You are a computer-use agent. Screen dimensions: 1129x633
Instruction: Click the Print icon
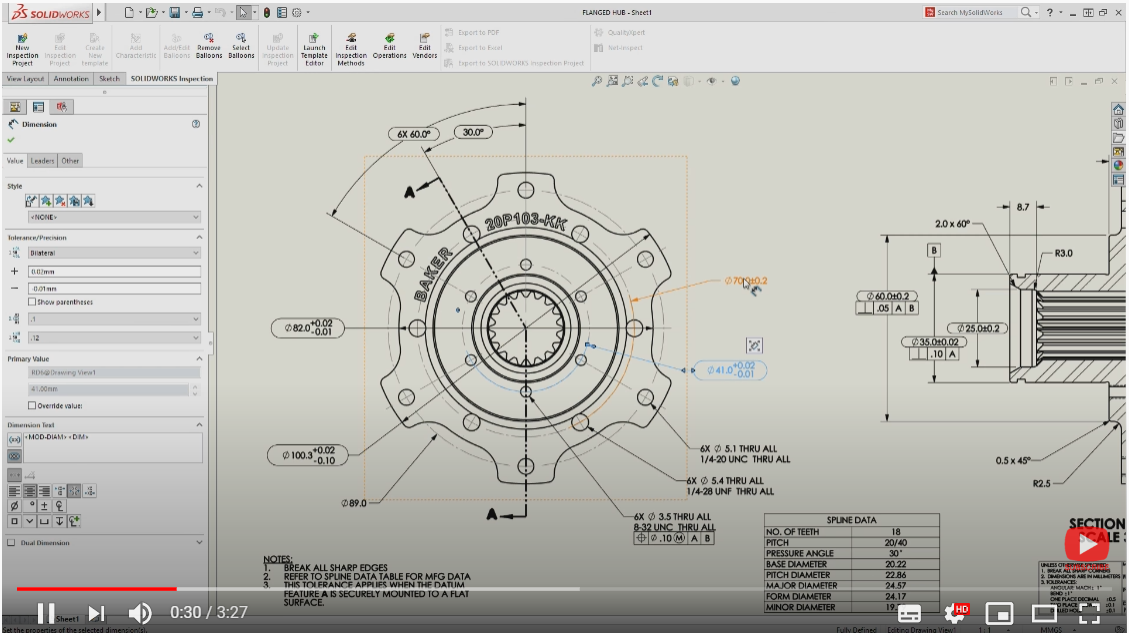[197, 12]
